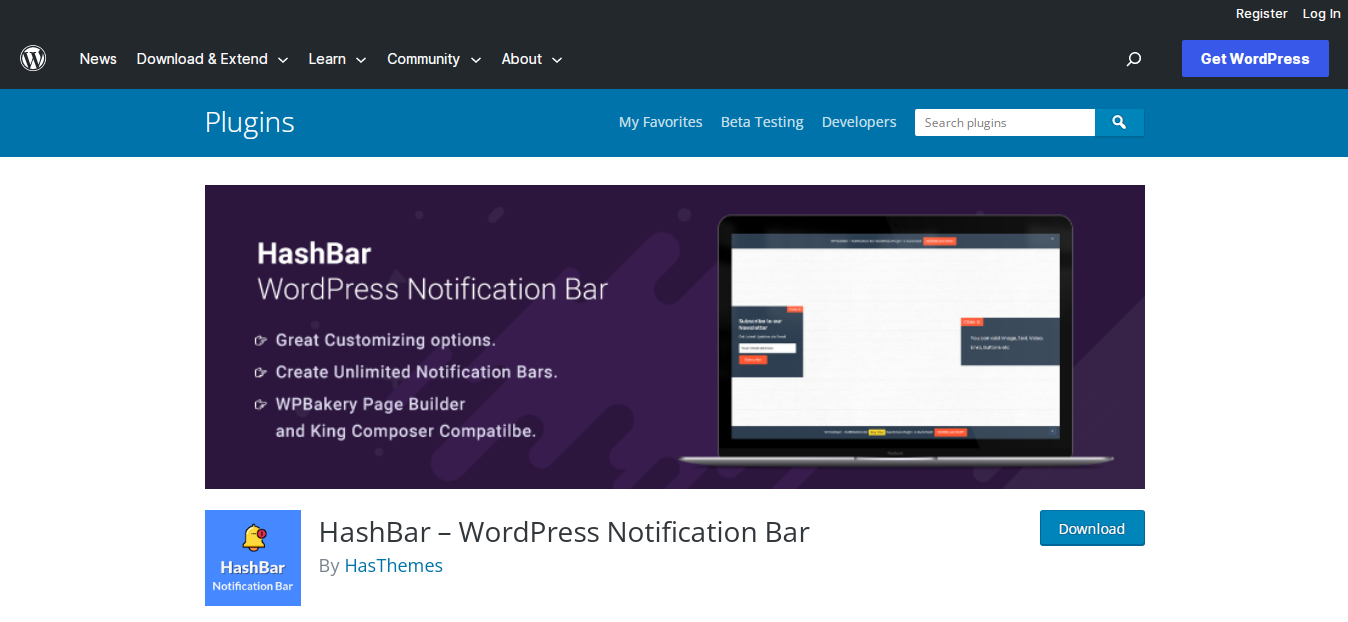
Task: Click the HashBar plugin bell icon
Action: tap(253, 558)
